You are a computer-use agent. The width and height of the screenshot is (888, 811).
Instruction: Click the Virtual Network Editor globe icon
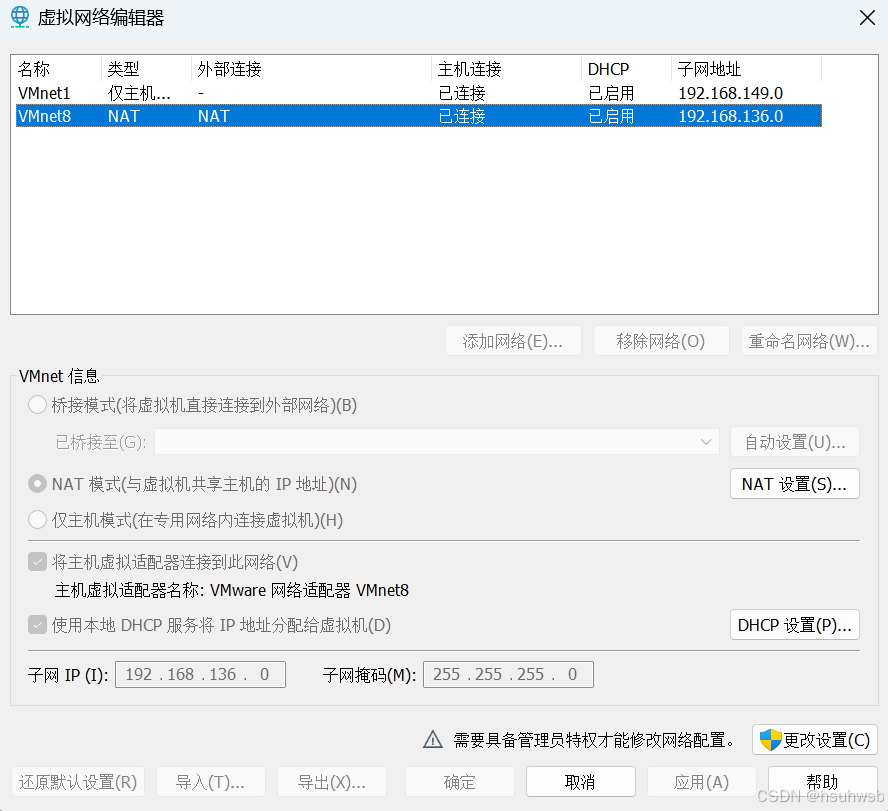pyautogui.click(x=20, y=17)
